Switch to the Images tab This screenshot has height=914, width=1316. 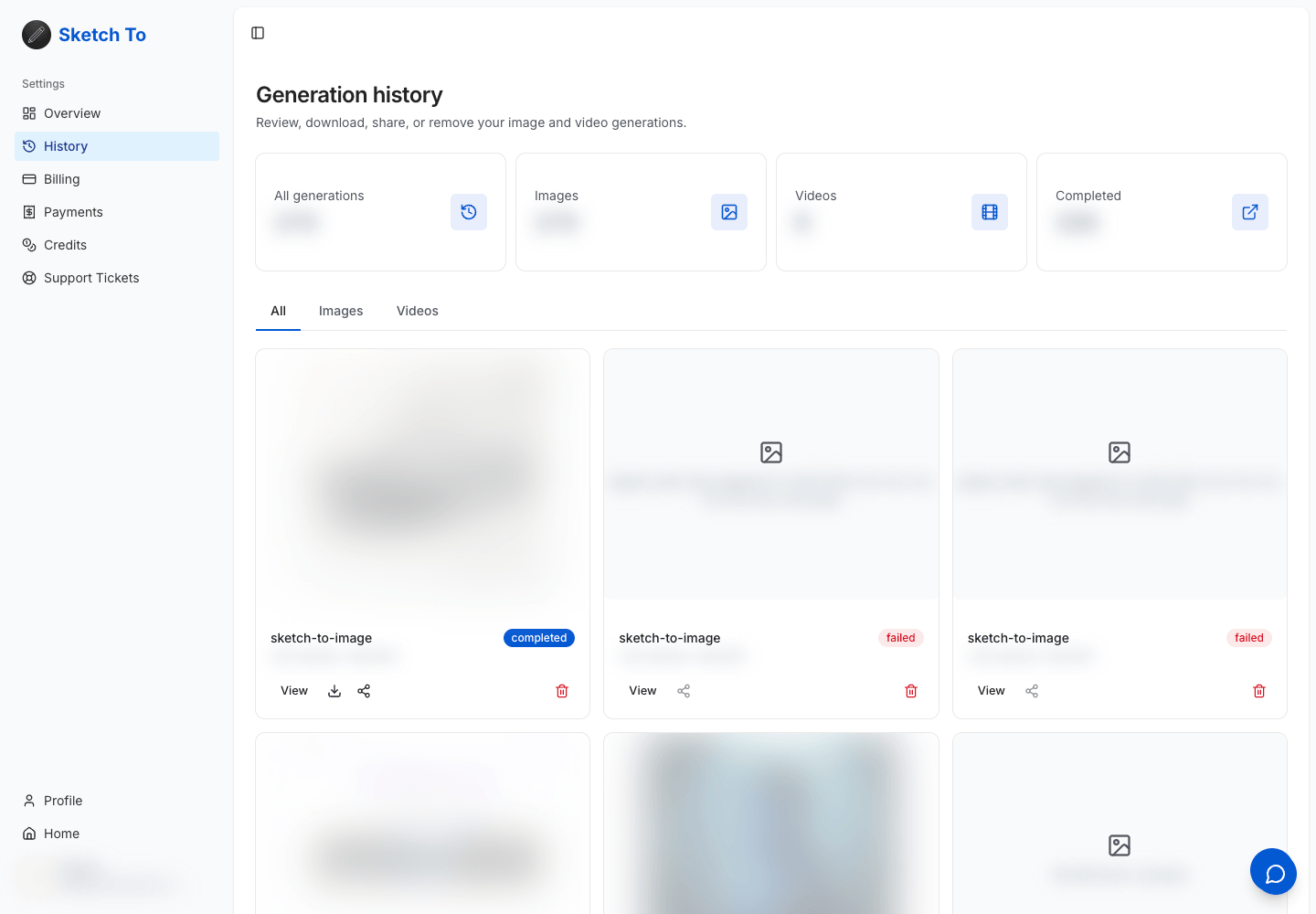341,311
